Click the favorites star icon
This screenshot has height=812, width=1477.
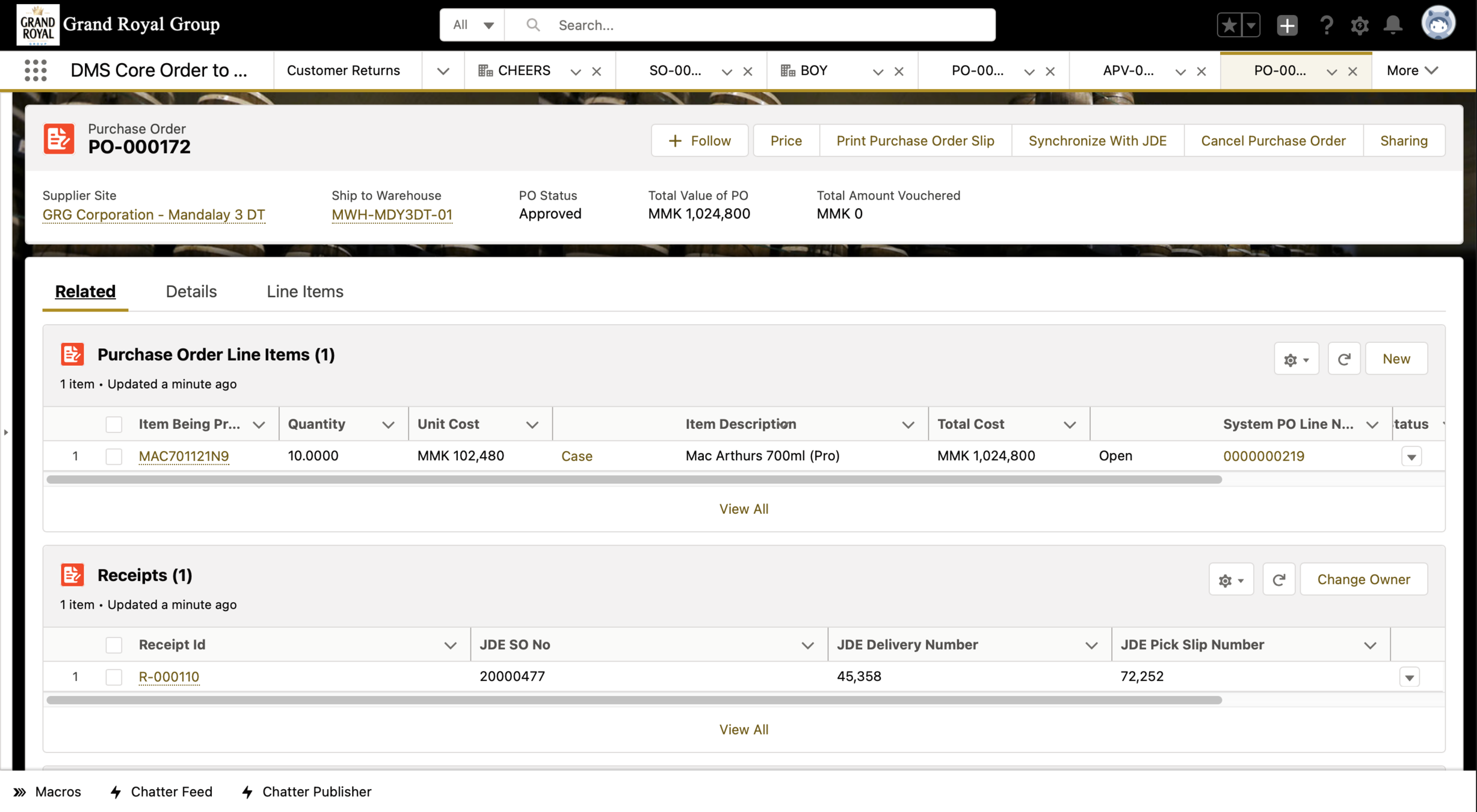click(1229, 25)
